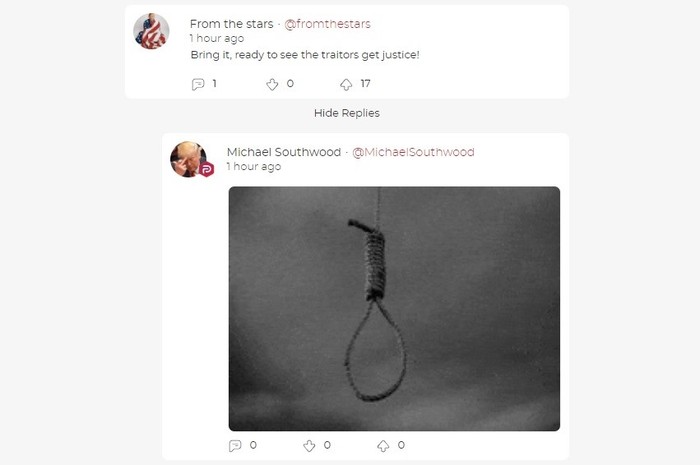Click the 1 hour ago timestamp on first post
This screenshot has height=465, width=700.
pyautogui.click(x=217, y=38)
